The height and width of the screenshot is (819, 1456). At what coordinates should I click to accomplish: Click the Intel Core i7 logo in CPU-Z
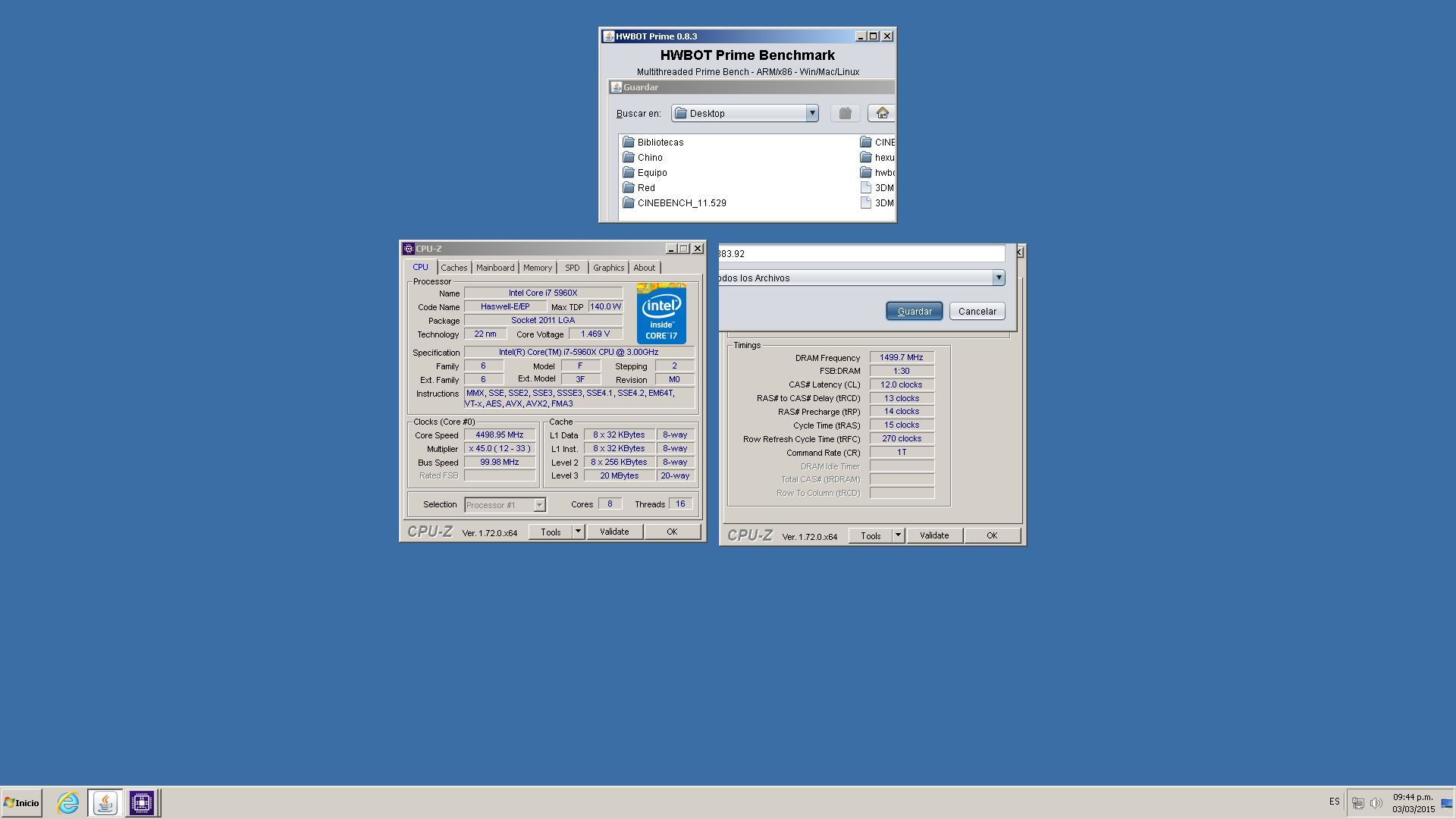[x=661, y=313]
